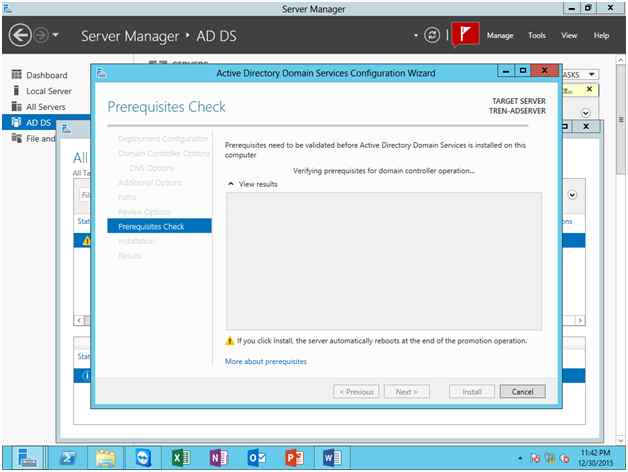The image size is (628, 472).
Task: Click the right scroll arrow of background list
Action: 580,320
